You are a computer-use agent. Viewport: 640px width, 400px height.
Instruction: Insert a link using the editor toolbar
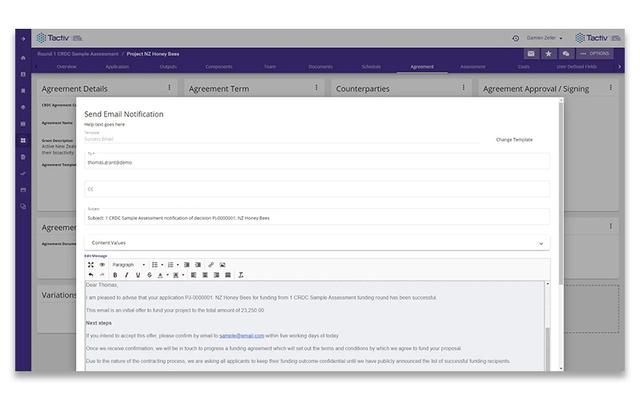(211, 265)
